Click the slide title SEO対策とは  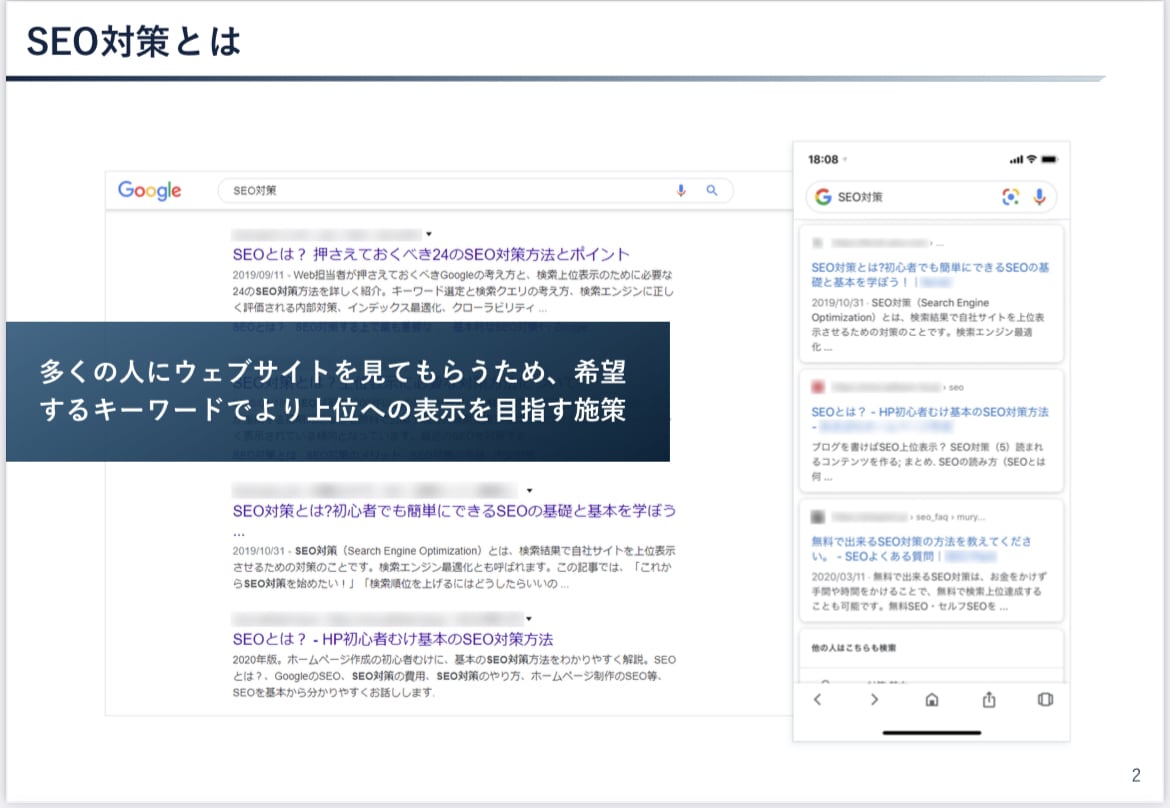[134, 42]
